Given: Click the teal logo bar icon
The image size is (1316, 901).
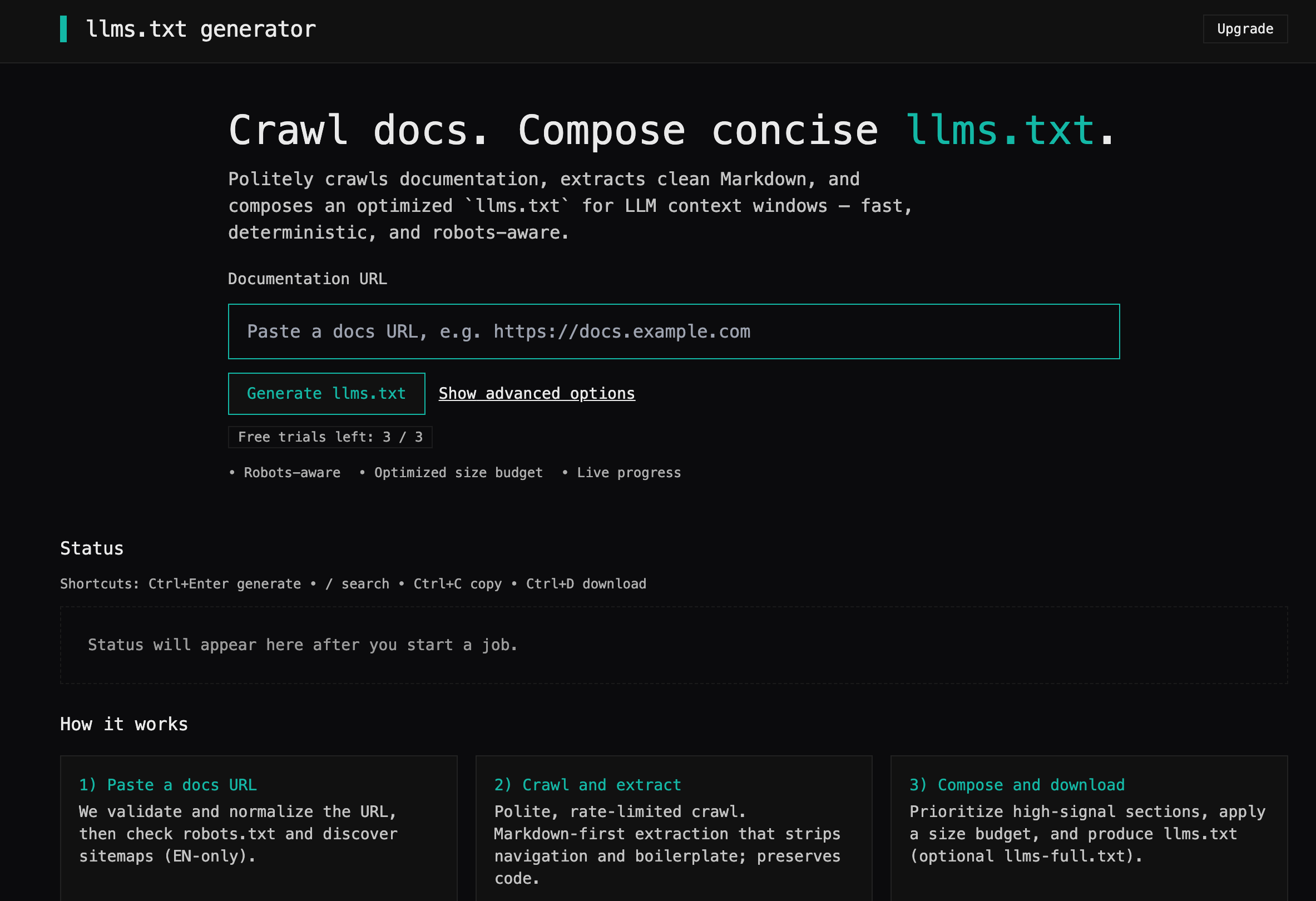Looking at the screenshot, I should point(63,29).
